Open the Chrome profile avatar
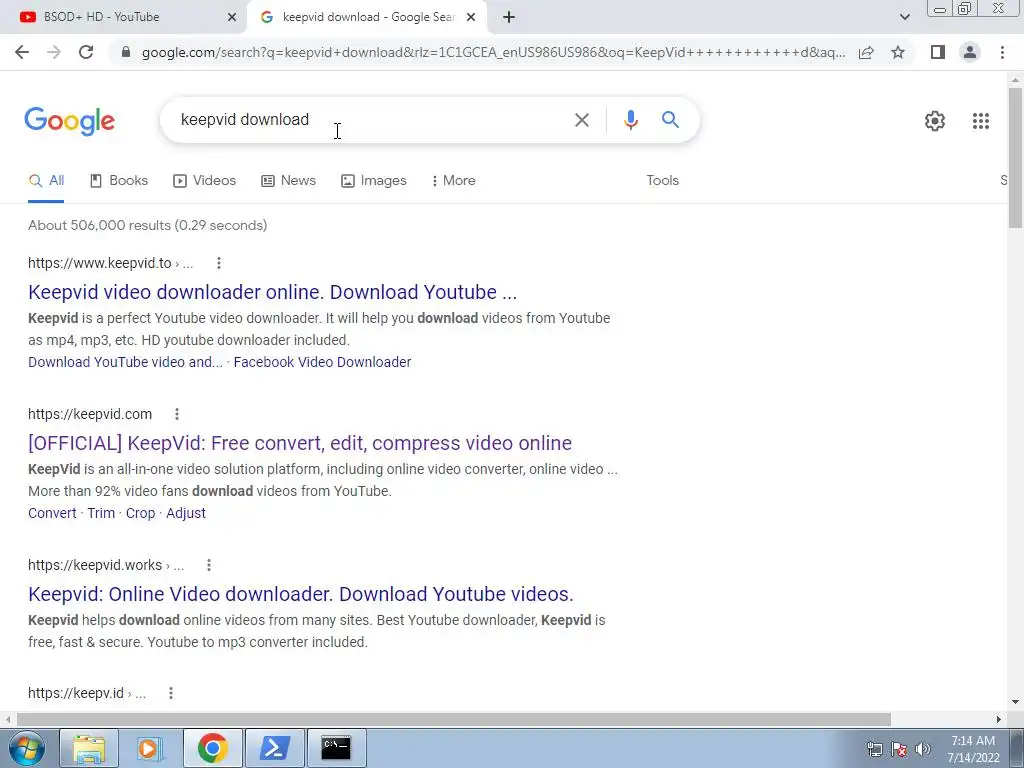 pyautogui.click(x=970, y=52)
